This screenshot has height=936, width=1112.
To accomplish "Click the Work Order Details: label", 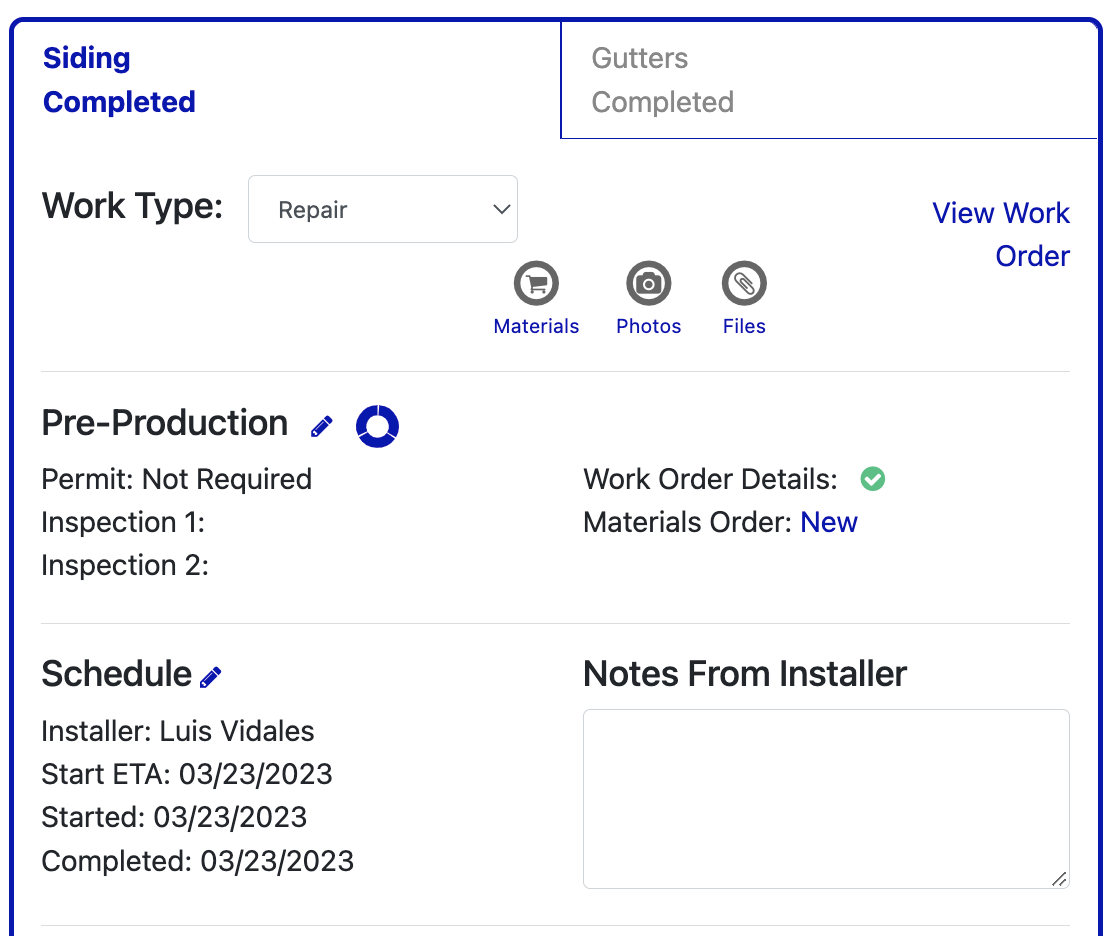I will [x=710, y=479].
